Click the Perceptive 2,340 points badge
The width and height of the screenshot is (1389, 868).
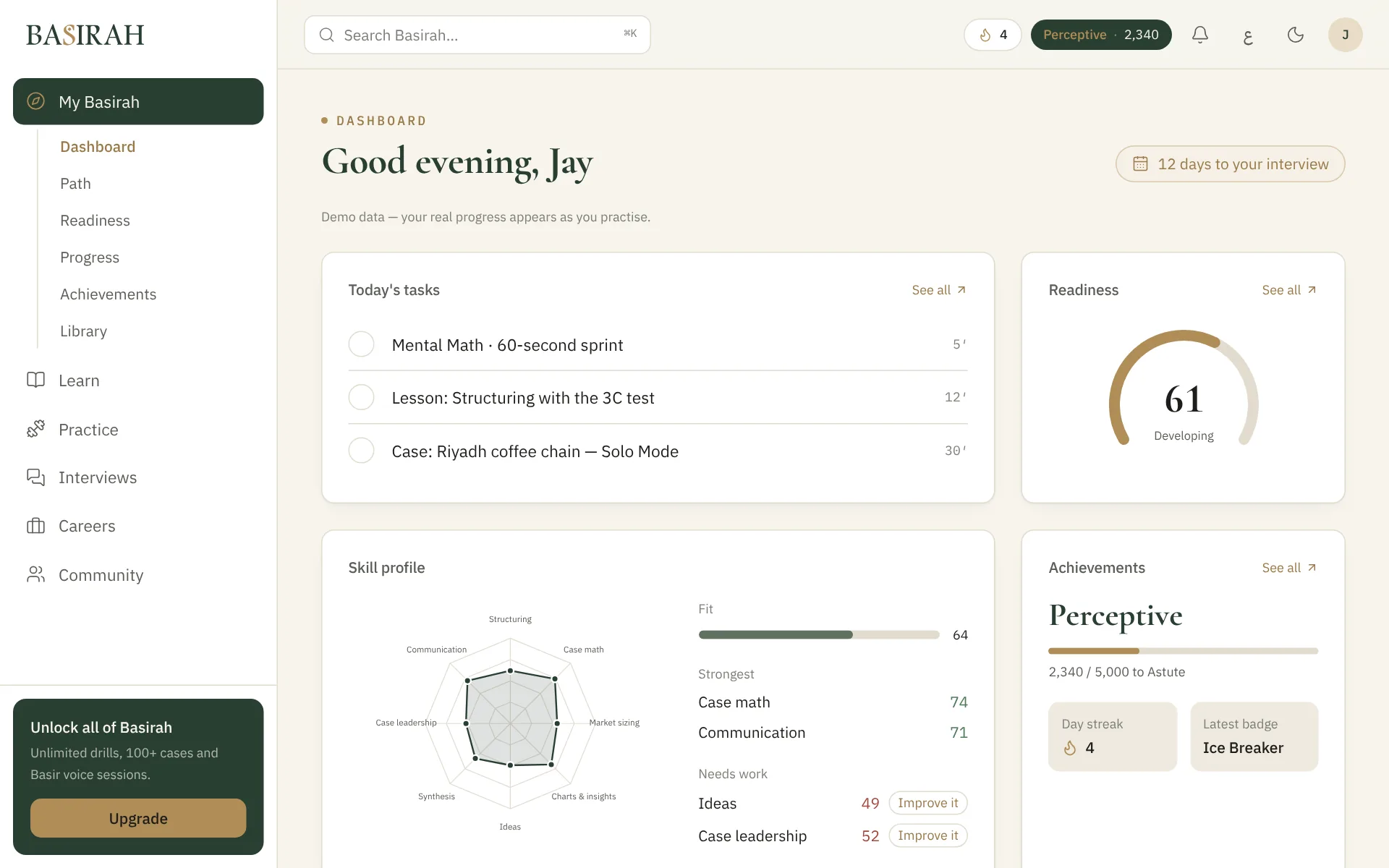tap(1100, 35)
